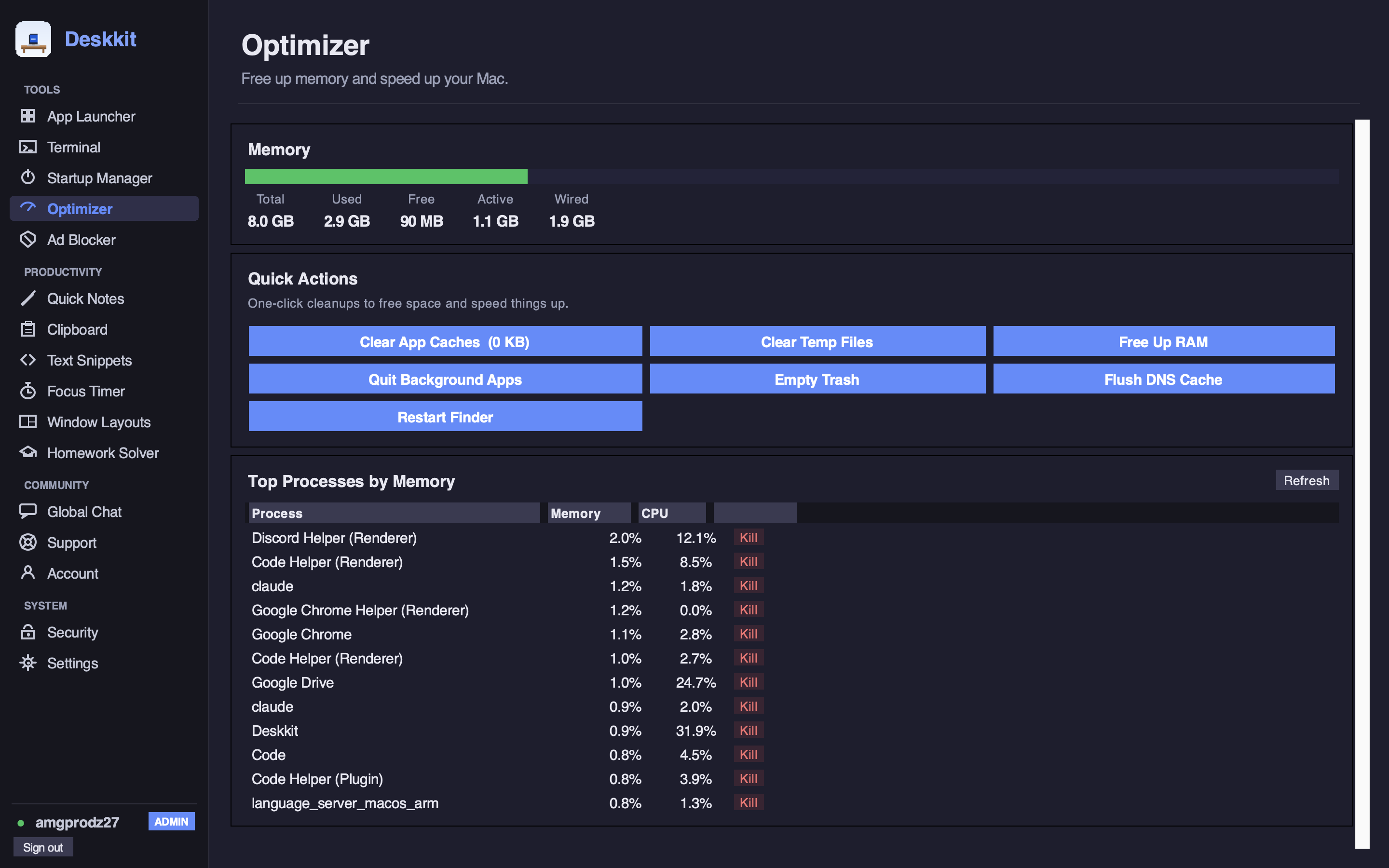Click the Support lifebuoy icon

(x=27, y=542)
